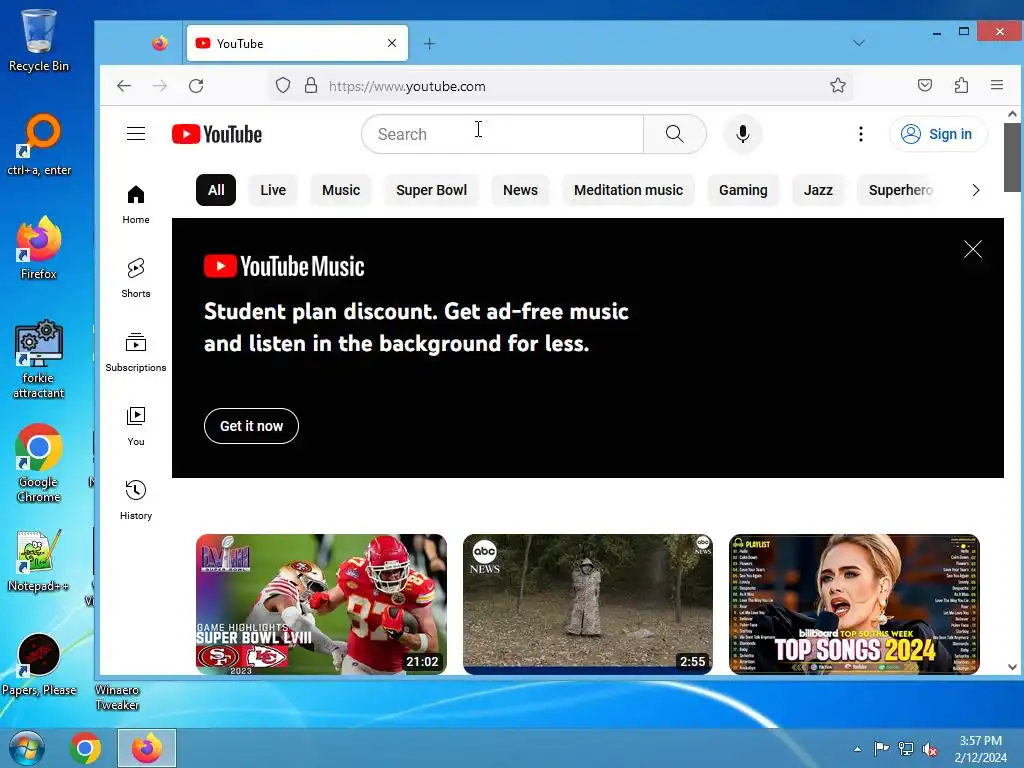Select the Jazz filter chip

click(x=818, y=190)
